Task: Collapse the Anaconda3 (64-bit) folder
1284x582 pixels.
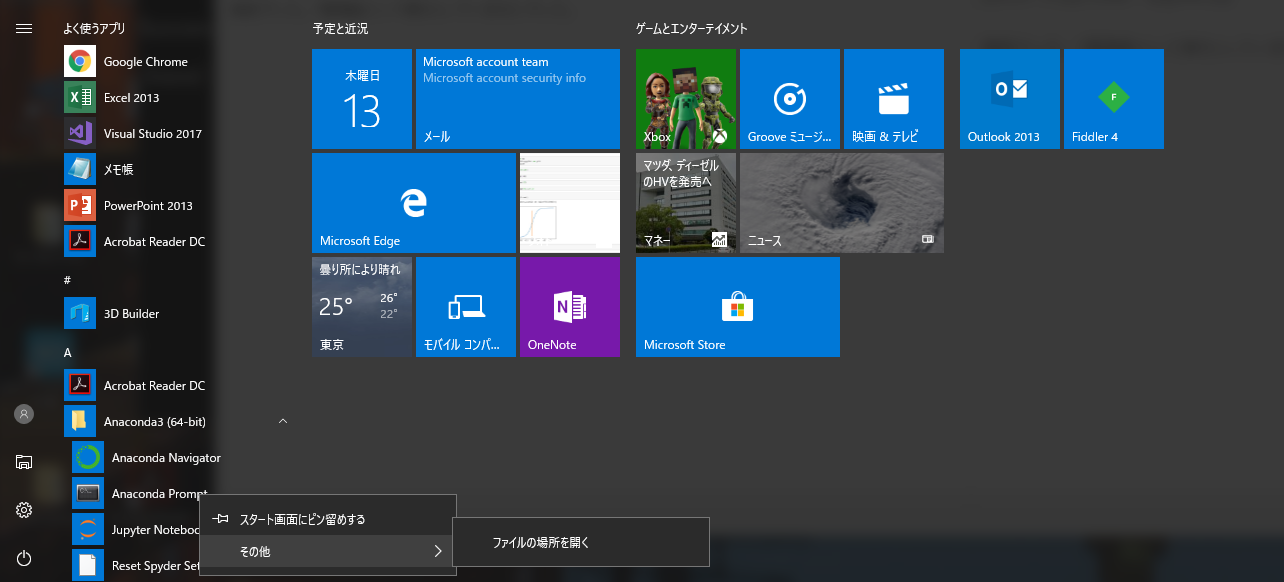Action: pyautogui.click(x=282, y=422)
